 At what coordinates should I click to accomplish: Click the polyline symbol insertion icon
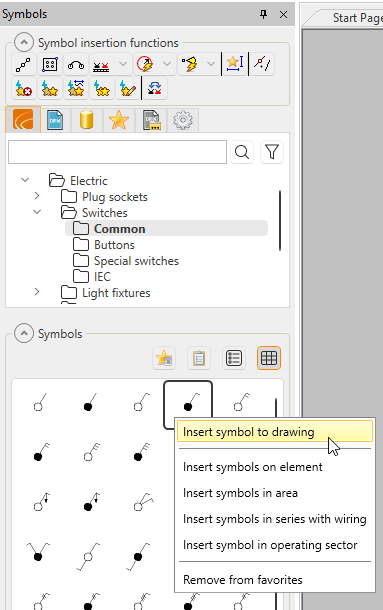tap(24, 64)
